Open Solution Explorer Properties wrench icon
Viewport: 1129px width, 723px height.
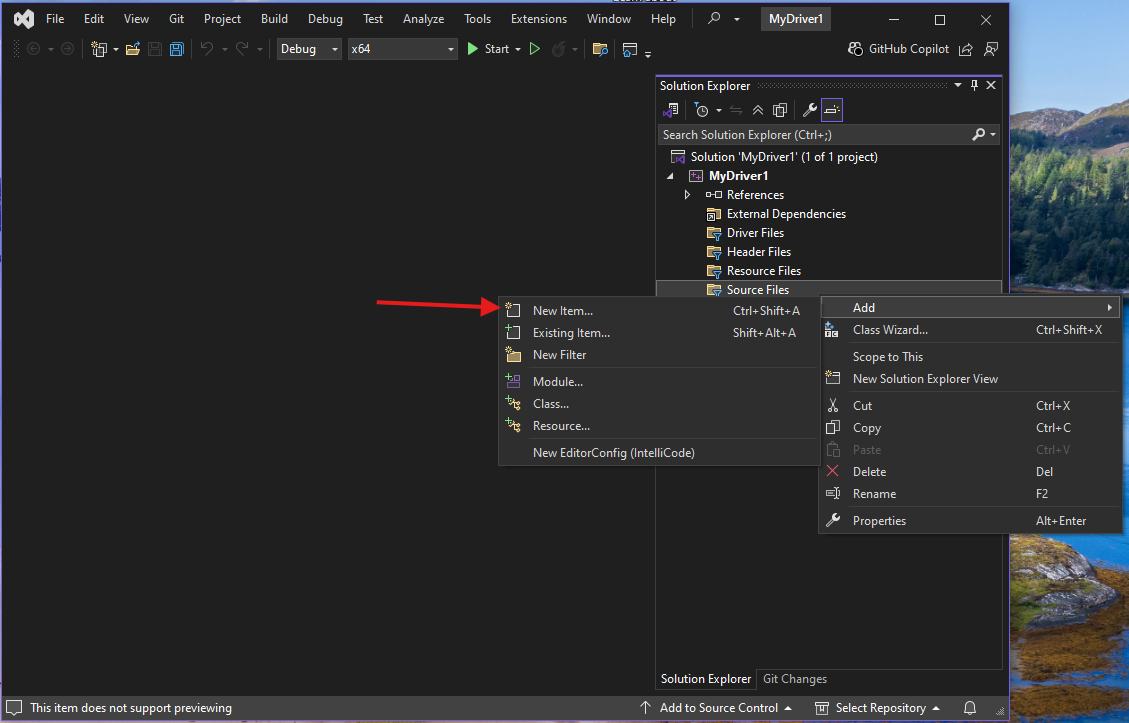[x=809, y=110]
